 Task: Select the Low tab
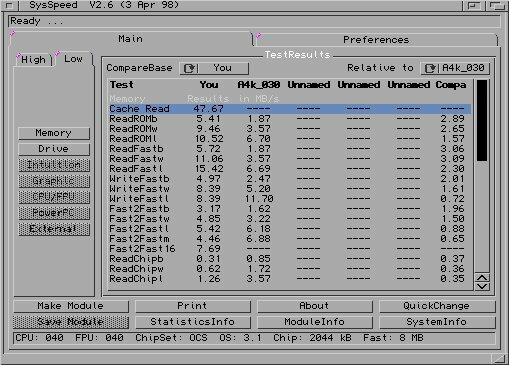click(73, 59)
